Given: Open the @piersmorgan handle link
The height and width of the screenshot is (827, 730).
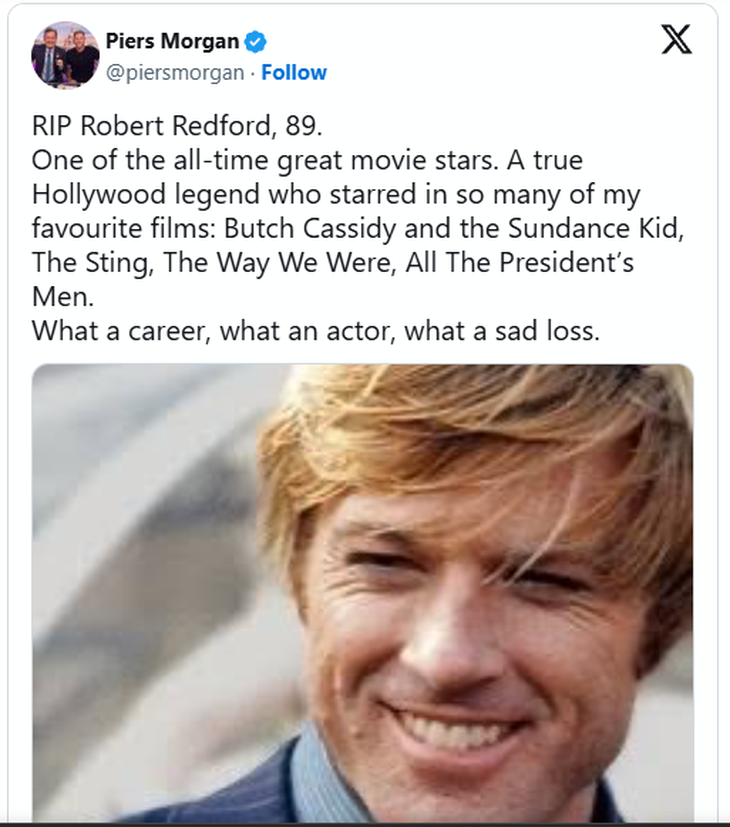Looking at the screenshot, I should coord(175,72).
